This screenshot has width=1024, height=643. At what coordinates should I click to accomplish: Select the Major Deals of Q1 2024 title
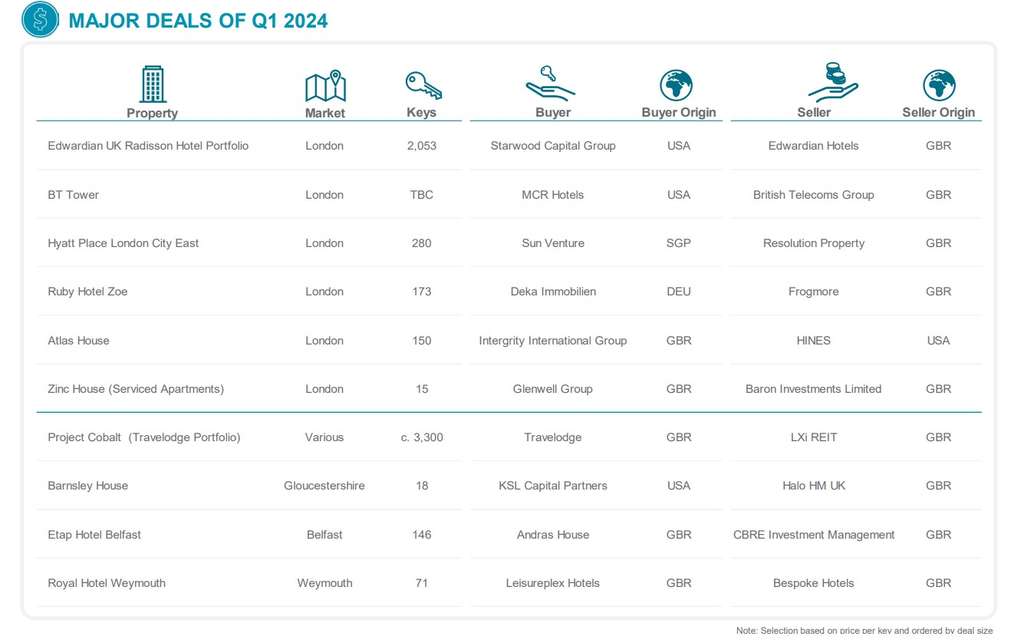coord(198,21)
